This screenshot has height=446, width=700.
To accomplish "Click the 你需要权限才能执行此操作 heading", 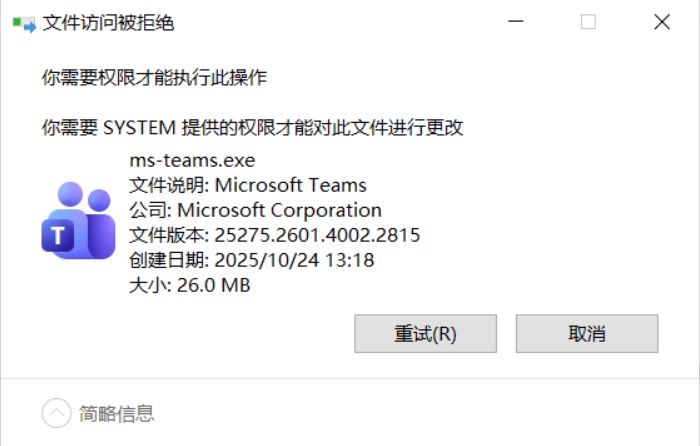I will (x=154, y=77).
